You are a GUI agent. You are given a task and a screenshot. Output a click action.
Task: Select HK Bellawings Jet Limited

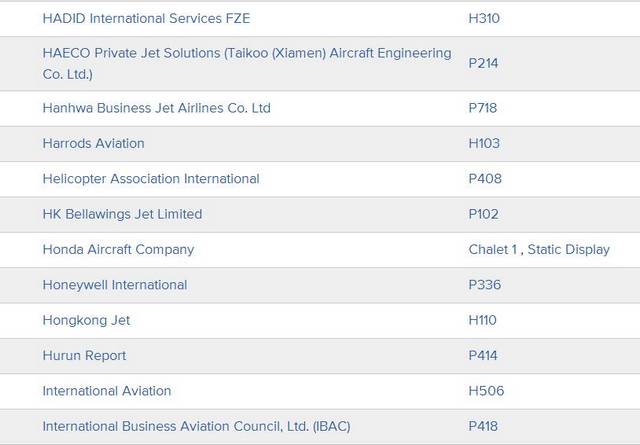(x=122, y=214)
